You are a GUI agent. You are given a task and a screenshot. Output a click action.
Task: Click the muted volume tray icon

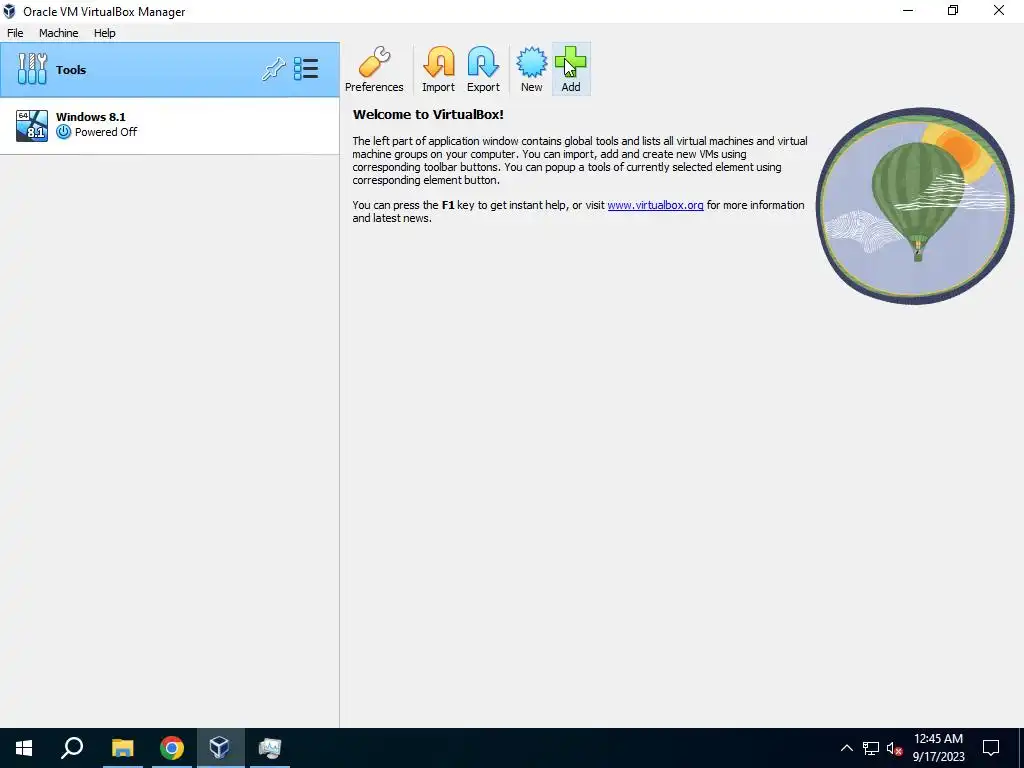pyautogui.click(x=895, y=748)
